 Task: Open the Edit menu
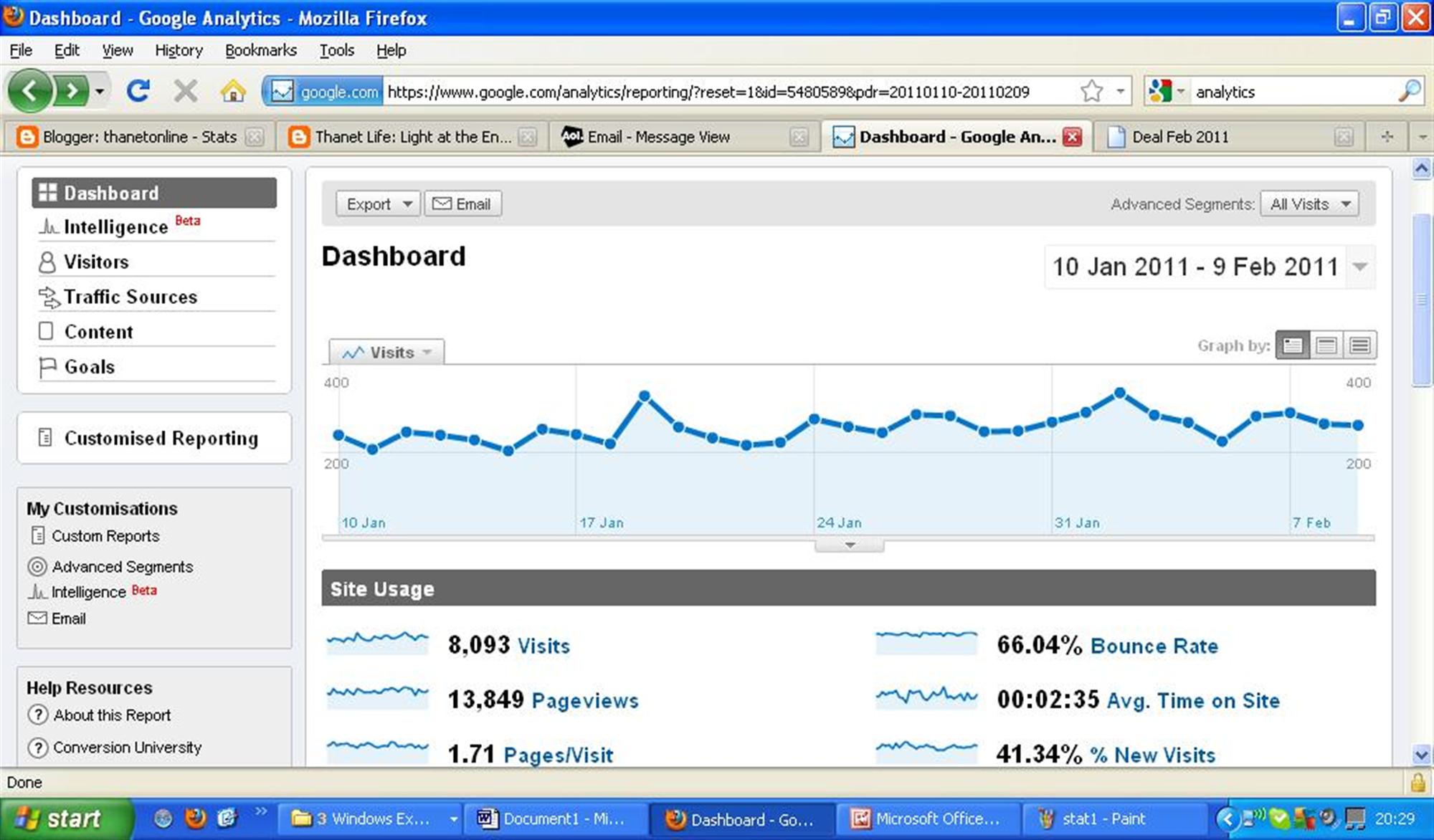coord(67,50)
